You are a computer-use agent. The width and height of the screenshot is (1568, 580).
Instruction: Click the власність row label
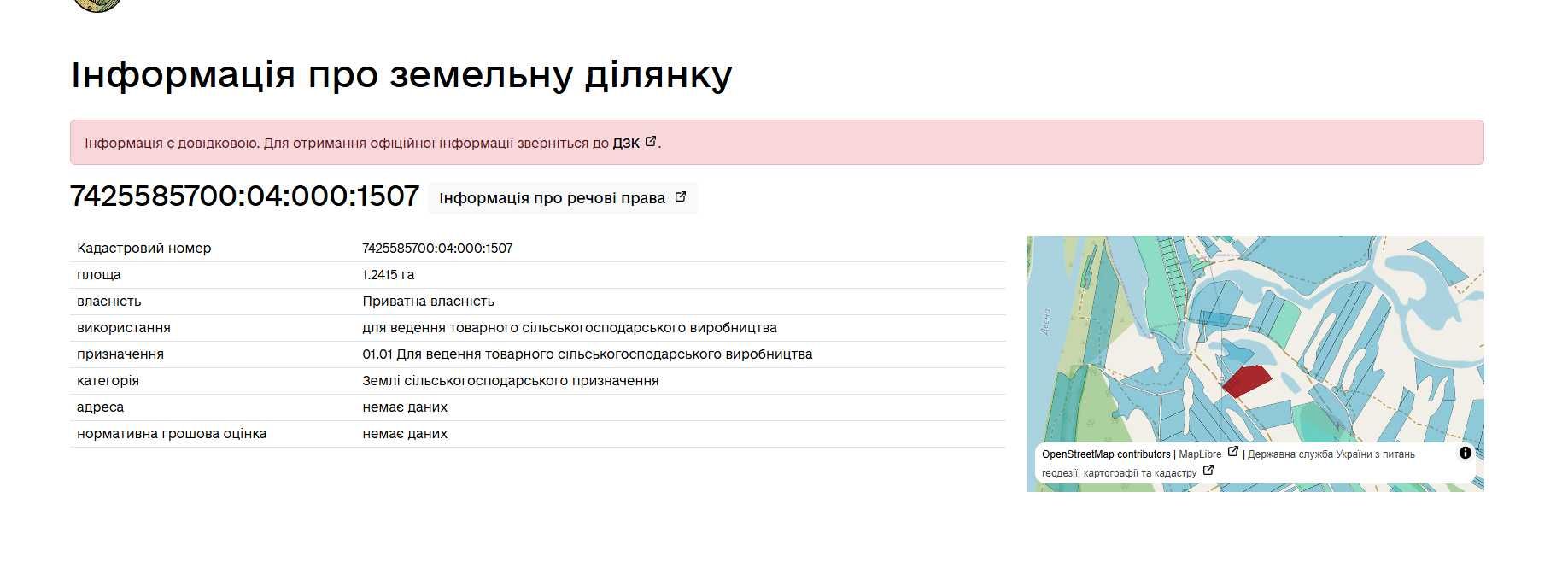(109, 301)
